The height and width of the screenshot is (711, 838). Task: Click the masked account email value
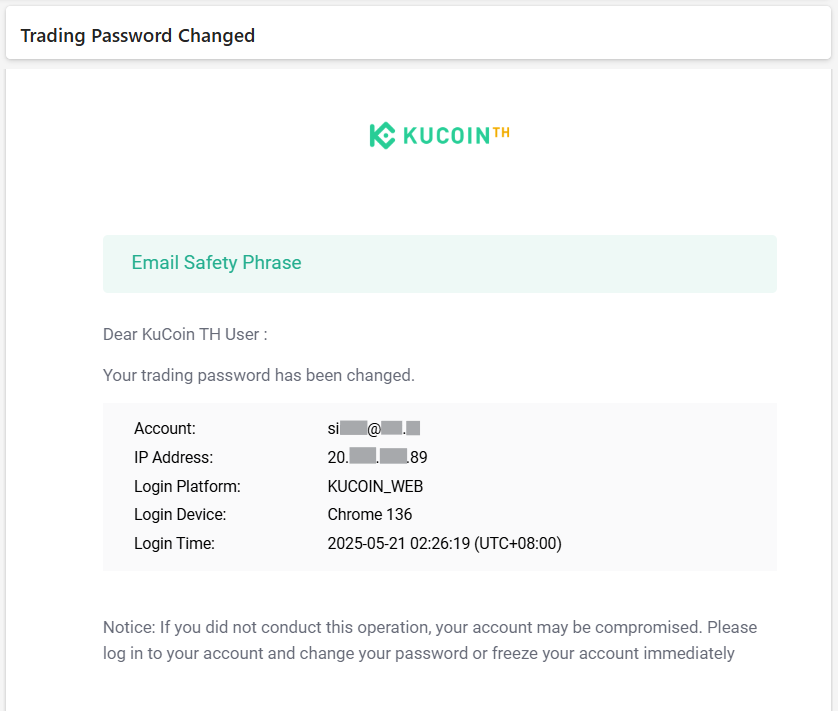pyautogui.click(x=373, y=429)
